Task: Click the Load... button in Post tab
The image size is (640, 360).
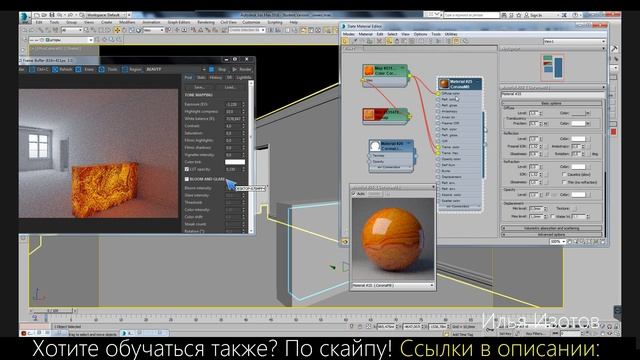Action: pyautogui.click(x=230, y=87)
